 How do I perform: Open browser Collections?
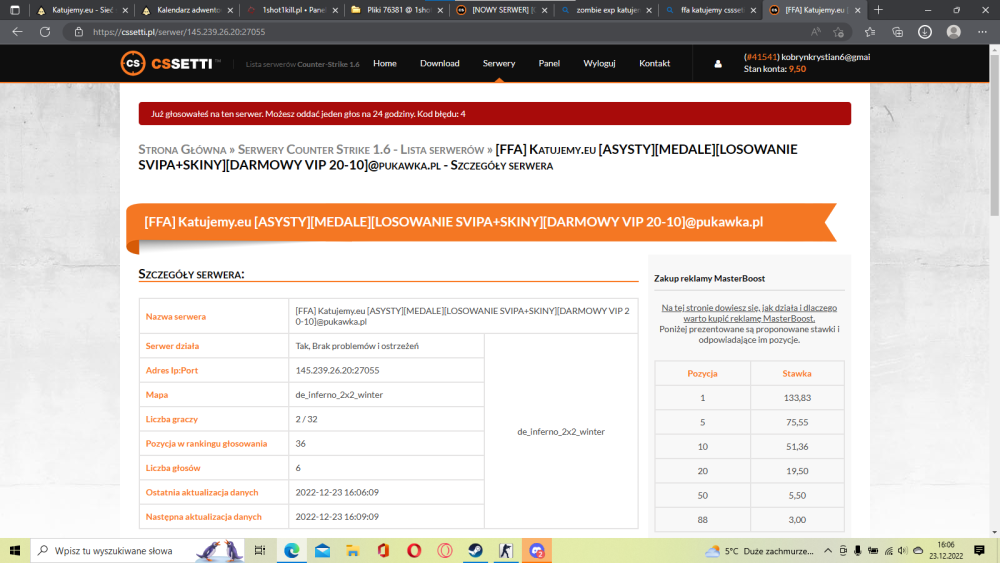click(x=897, y=32)
